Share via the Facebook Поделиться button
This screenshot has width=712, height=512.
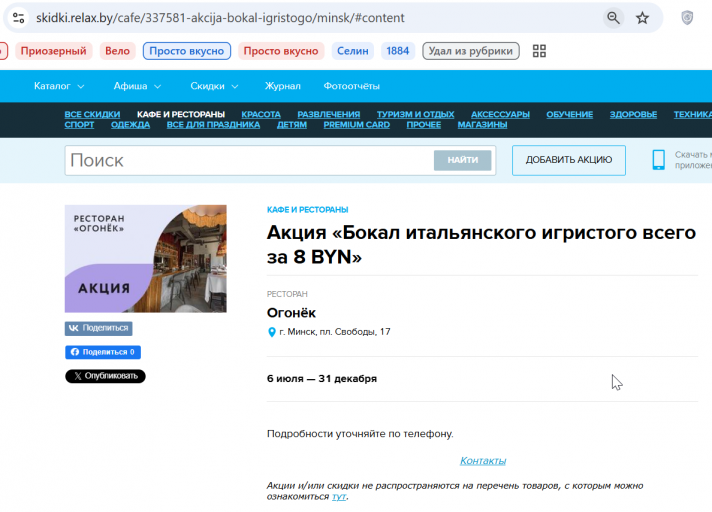click(103, 352)
